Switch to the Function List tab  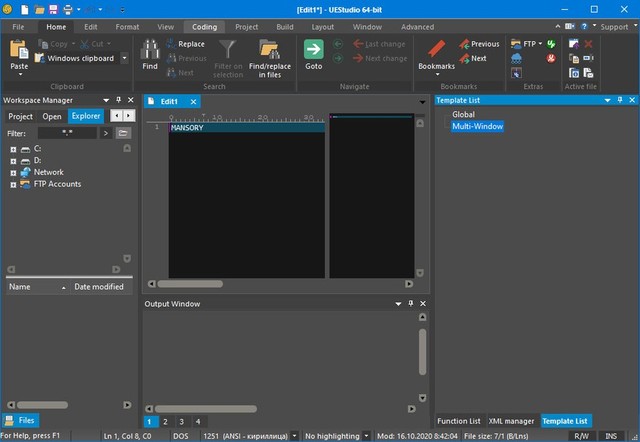click(460, 421)
